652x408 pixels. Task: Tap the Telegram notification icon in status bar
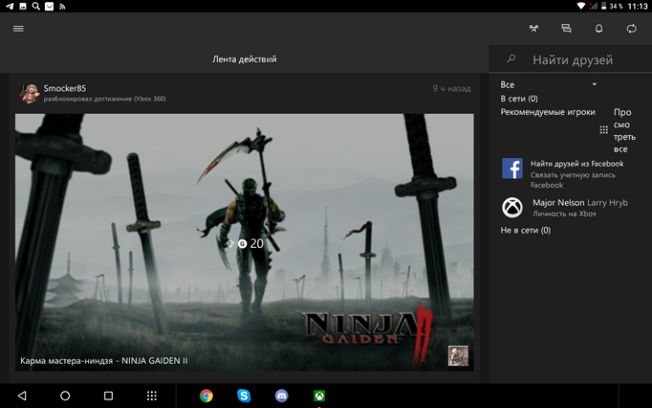tap(9, 6)
